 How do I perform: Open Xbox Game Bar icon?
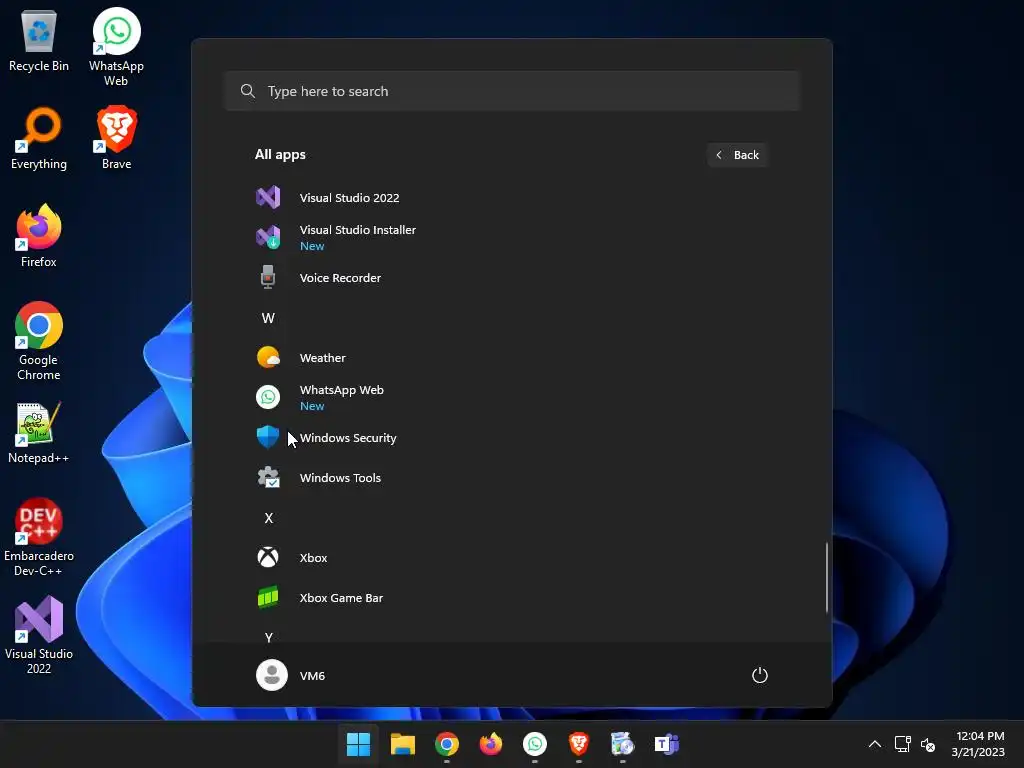pos(268,598)
